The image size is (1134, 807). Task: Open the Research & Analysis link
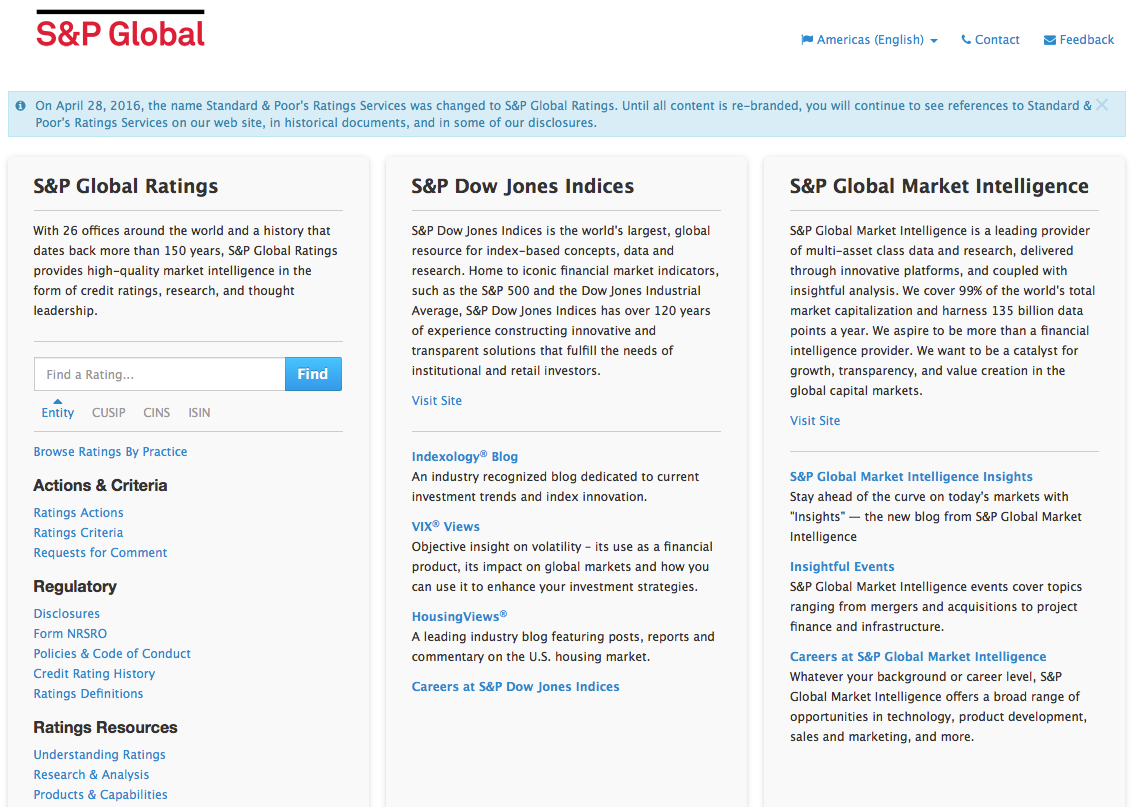(91, 774)
